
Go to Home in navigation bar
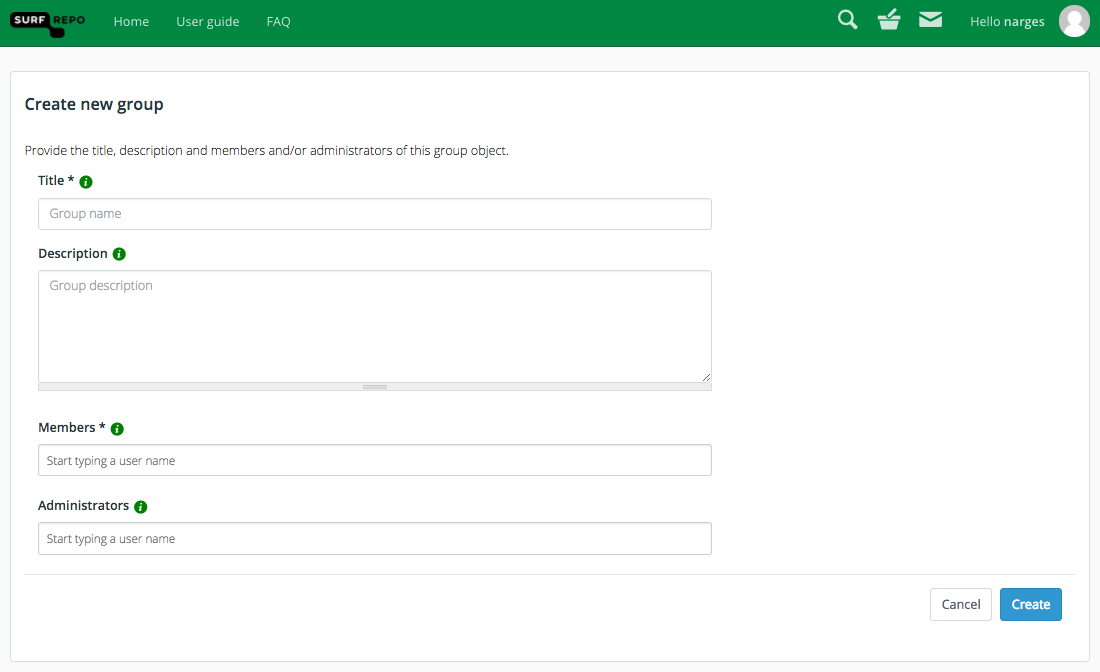pos(131,22)
